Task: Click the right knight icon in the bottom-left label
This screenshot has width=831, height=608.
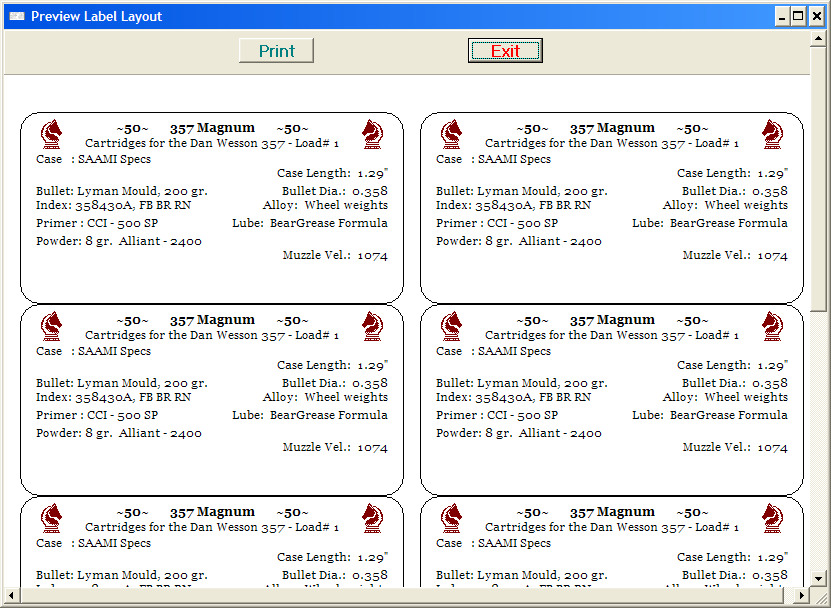Action: point(373,518)
